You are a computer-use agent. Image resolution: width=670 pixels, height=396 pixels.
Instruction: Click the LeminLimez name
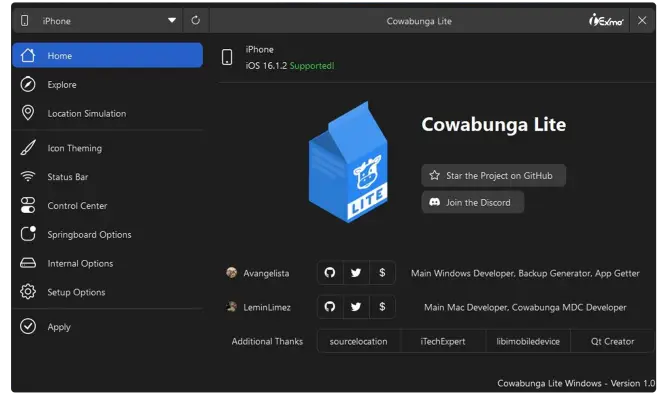click(x=267, y=307)
